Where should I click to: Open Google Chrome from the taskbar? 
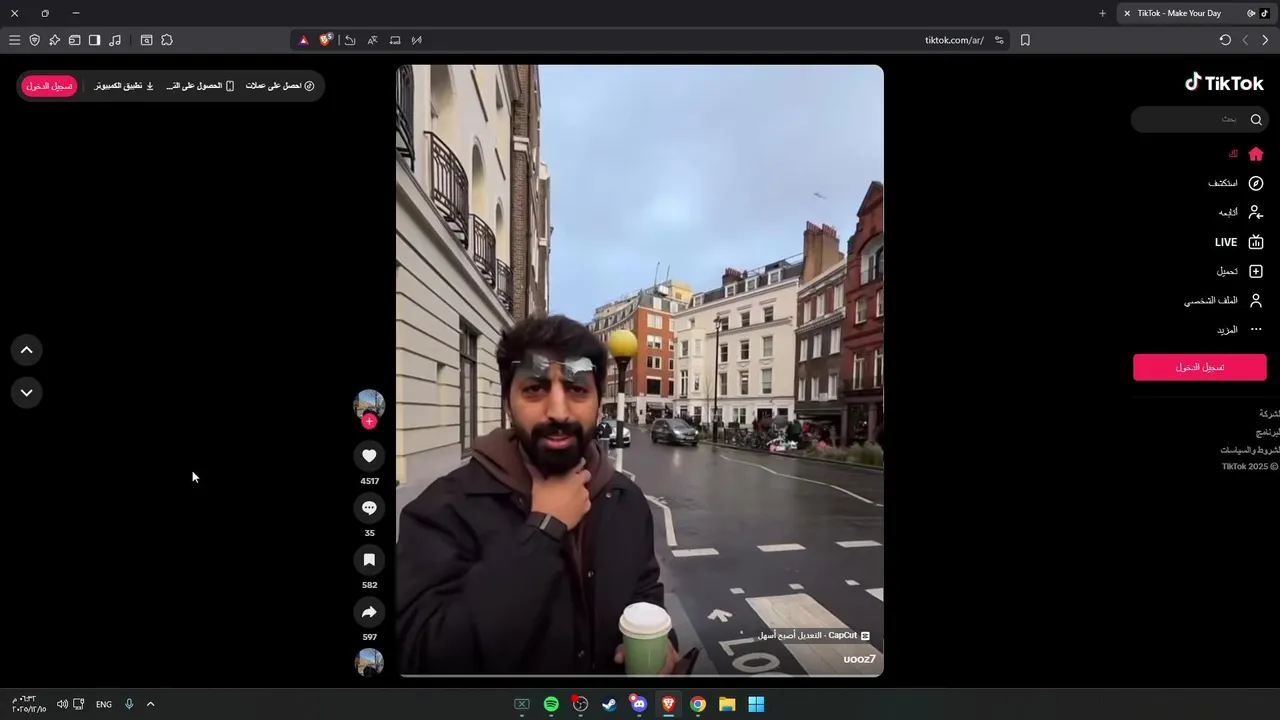[698, 704]
